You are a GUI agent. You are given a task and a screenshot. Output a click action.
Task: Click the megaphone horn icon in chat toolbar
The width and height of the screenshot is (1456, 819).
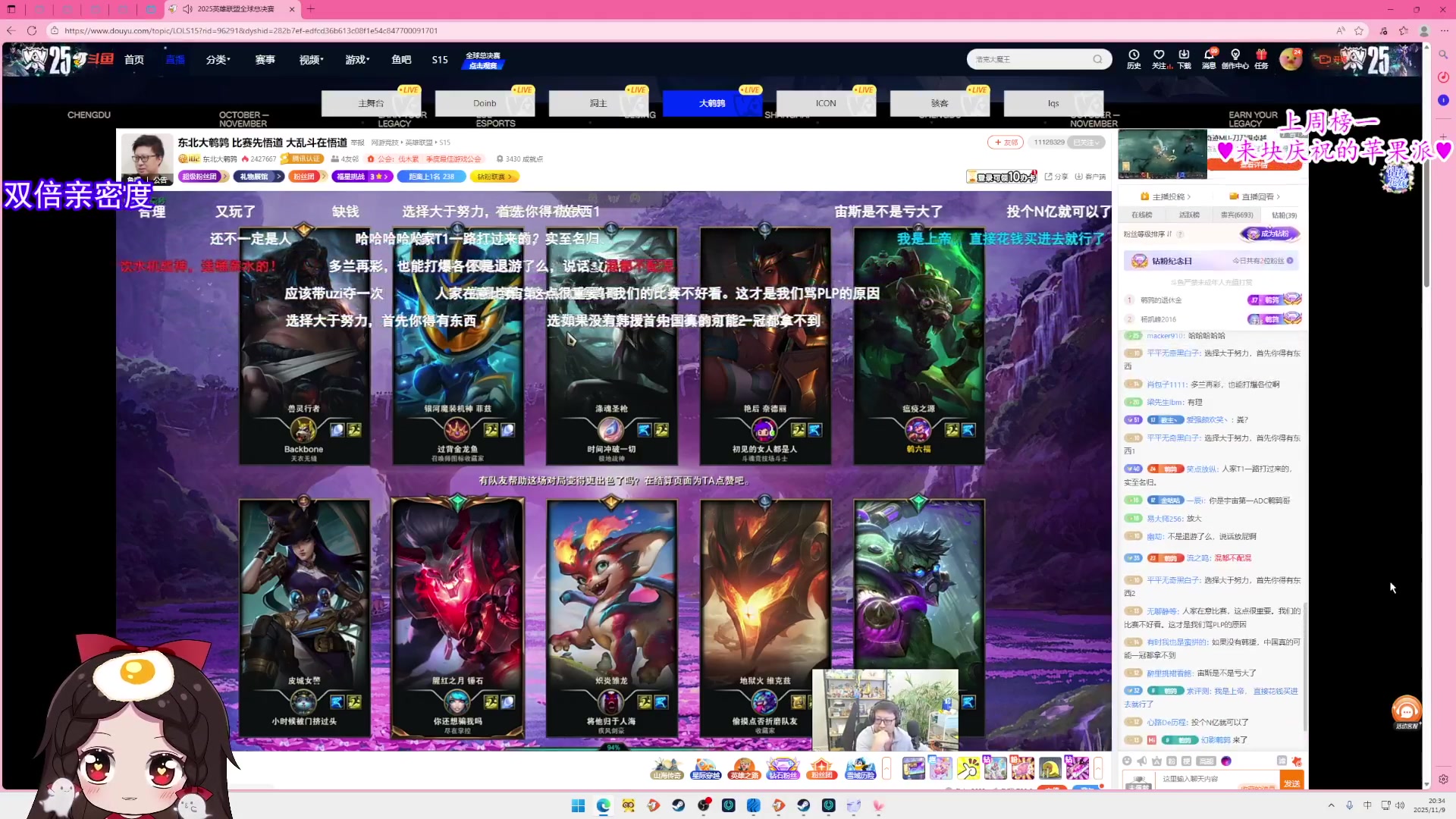click(1142, 761)
